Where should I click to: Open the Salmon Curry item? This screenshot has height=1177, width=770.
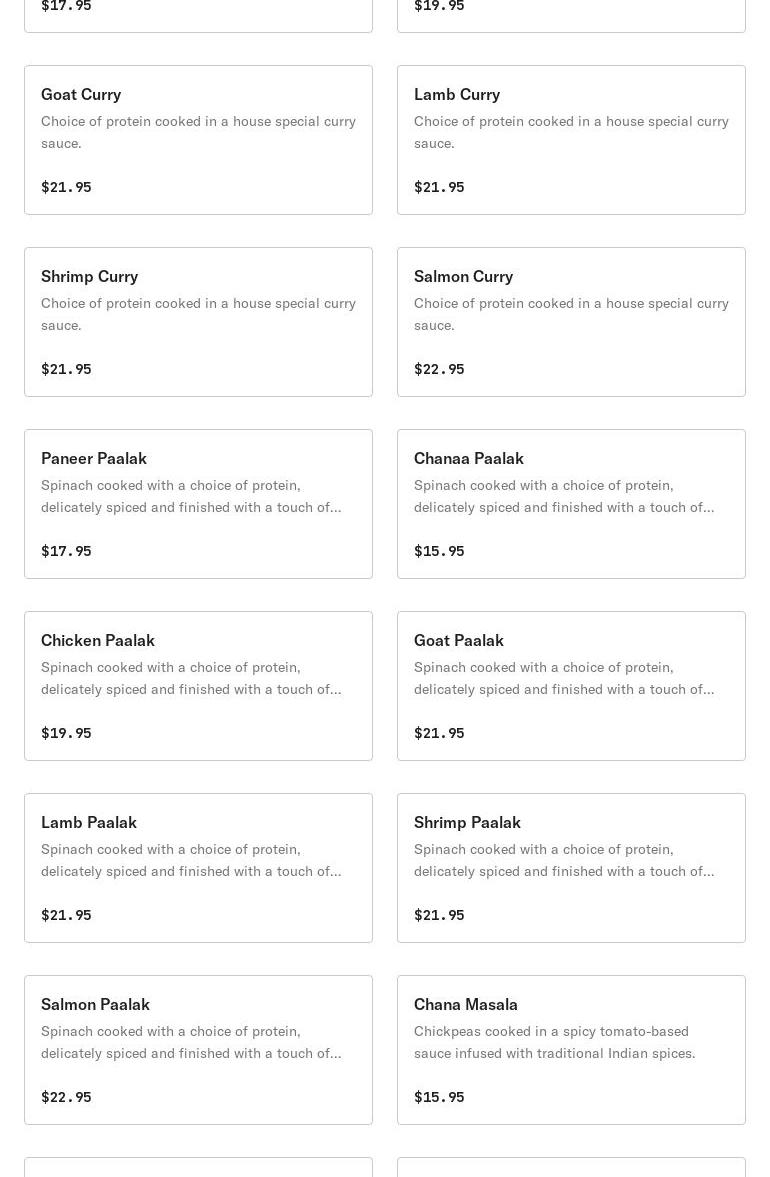tap(571, 322)
